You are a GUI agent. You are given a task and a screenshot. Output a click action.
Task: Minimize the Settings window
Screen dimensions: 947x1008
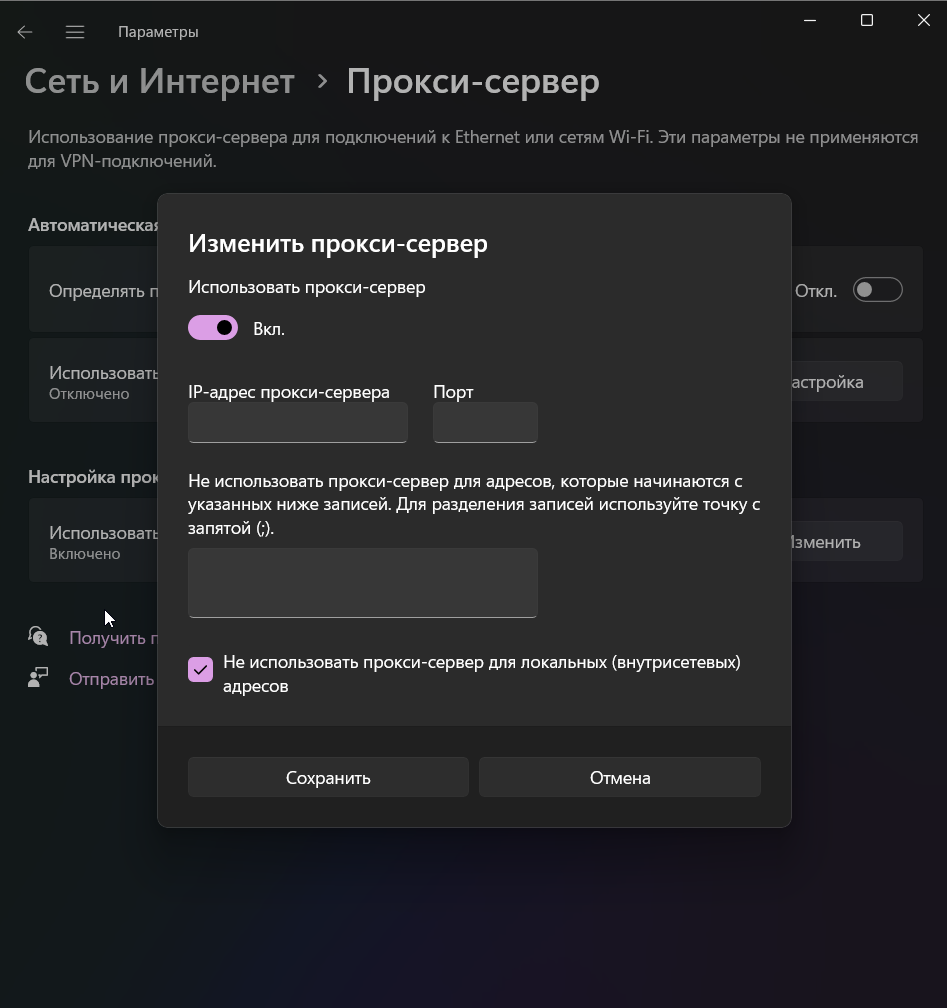(x=810, y=21)
